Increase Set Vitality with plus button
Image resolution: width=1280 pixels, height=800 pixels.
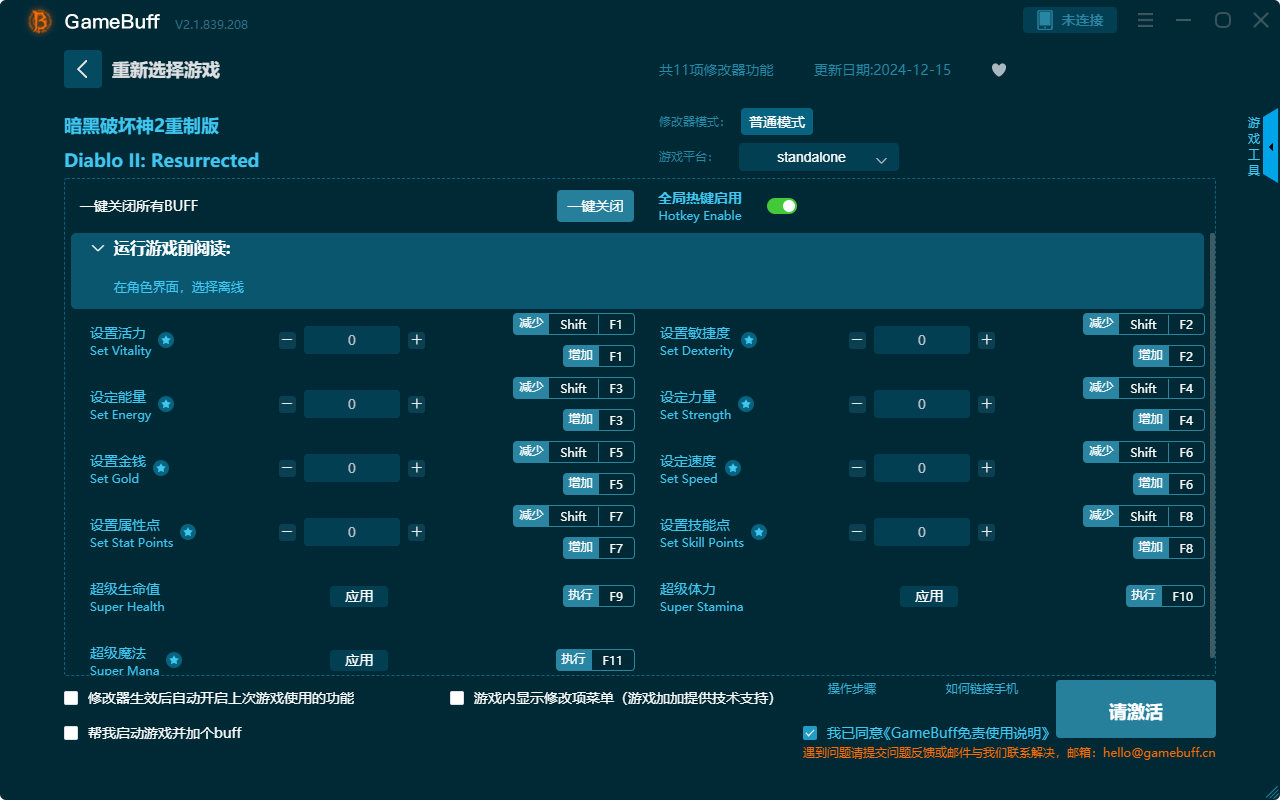[417, 340]
